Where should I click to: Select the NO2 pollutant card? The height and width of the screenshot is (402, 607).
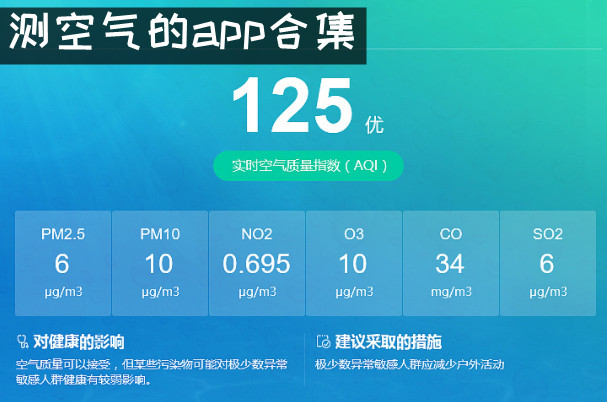(257, 263)
